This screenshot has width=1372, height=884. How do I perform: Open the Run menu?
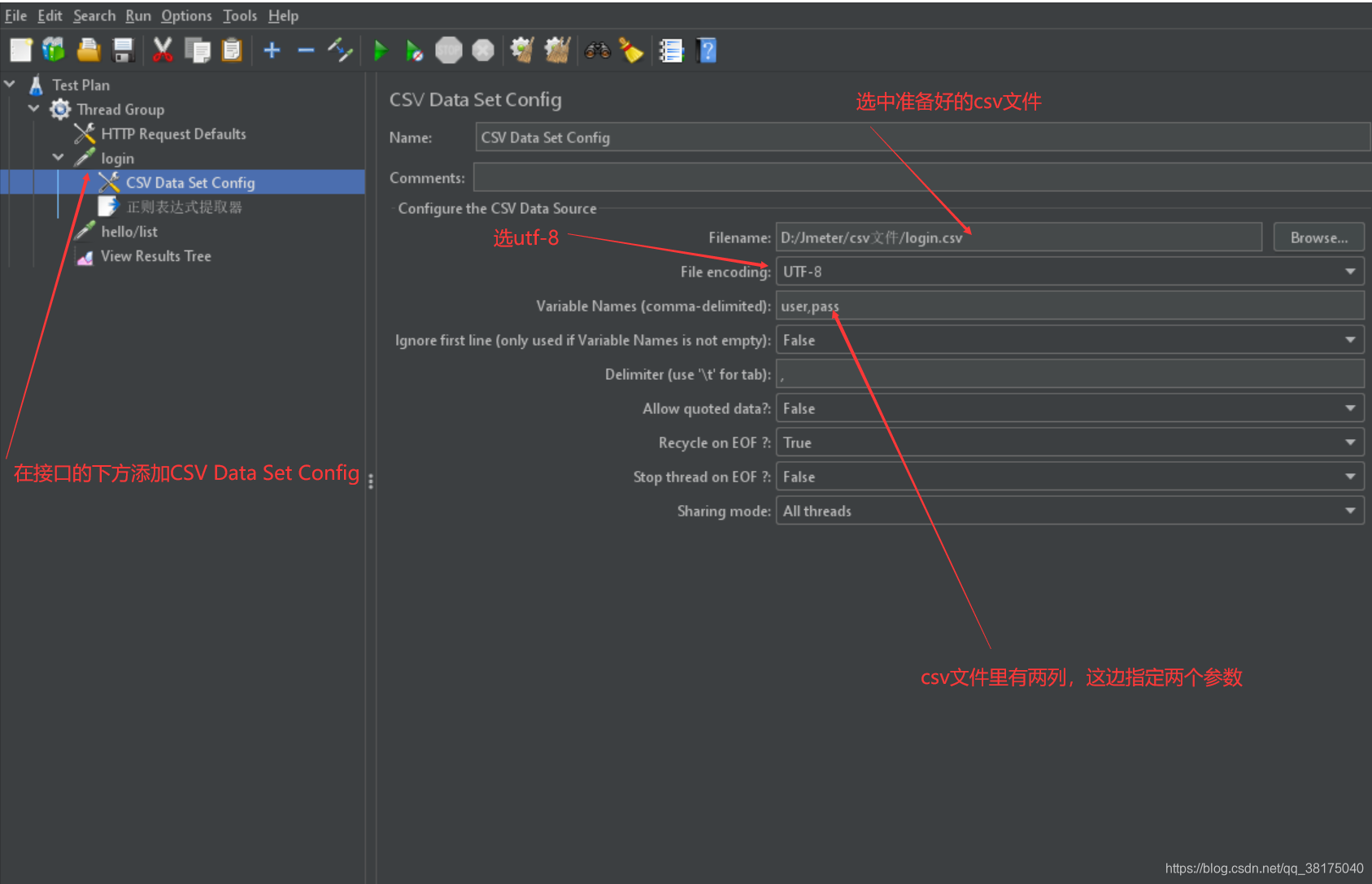point(138,15)
